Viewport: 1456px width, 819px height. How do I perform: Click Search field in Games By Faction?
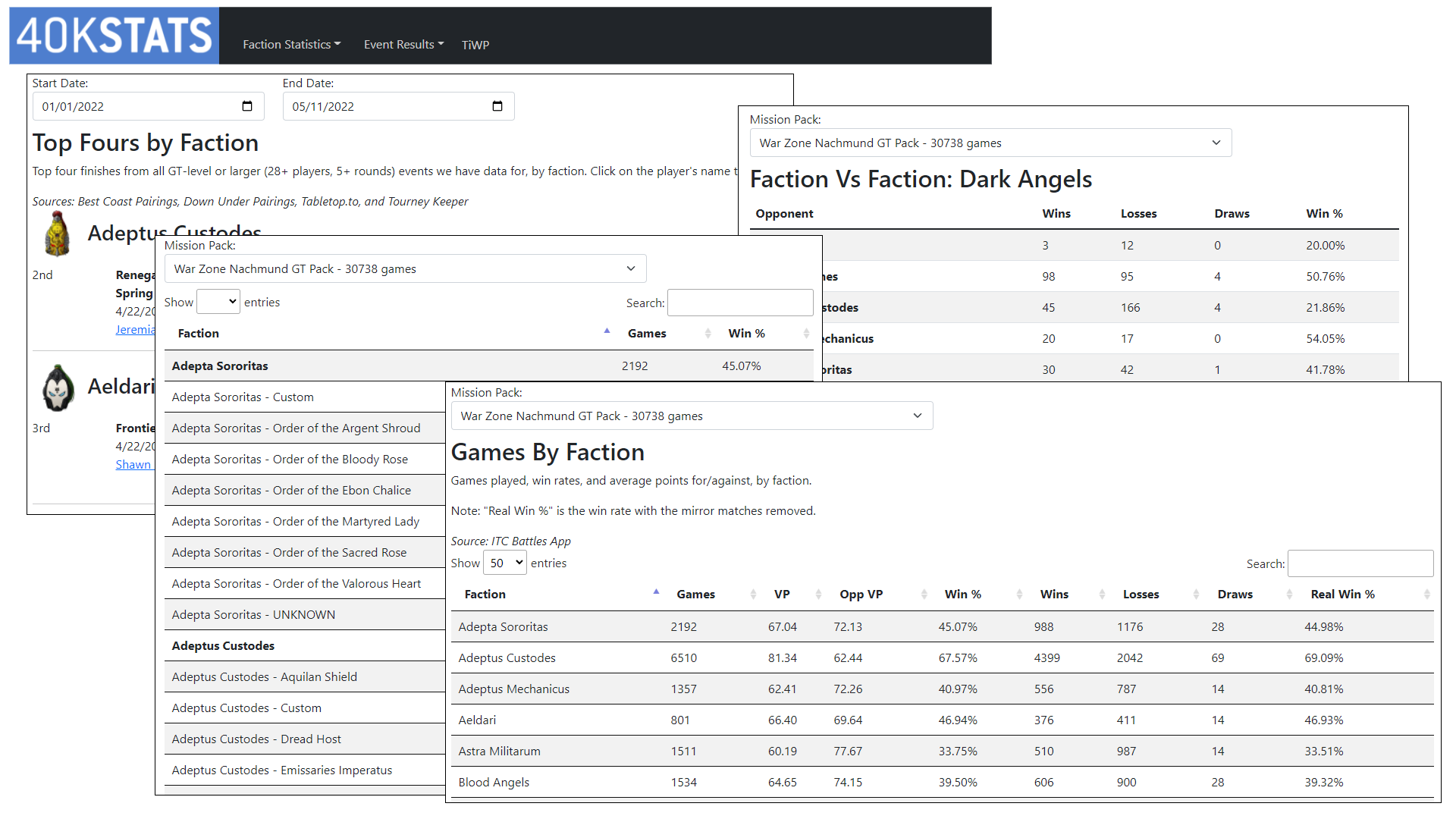(x=1360, y=563)
